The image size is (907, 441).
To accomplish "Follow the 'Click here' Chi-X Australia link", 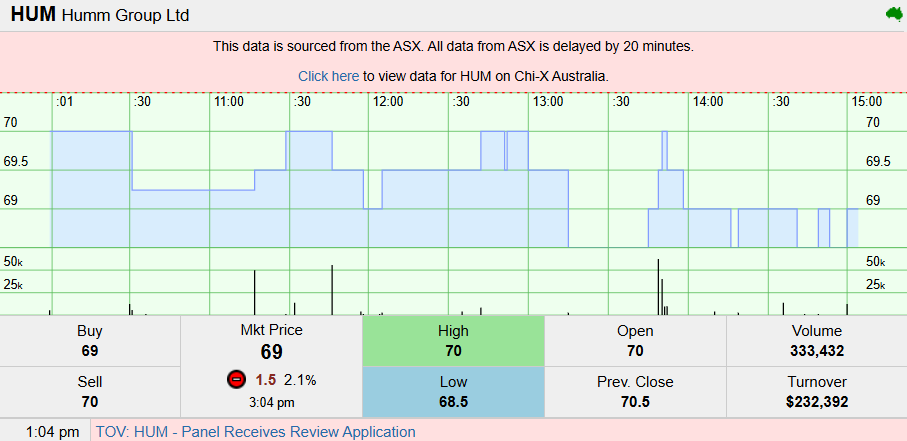I will 328,76.
